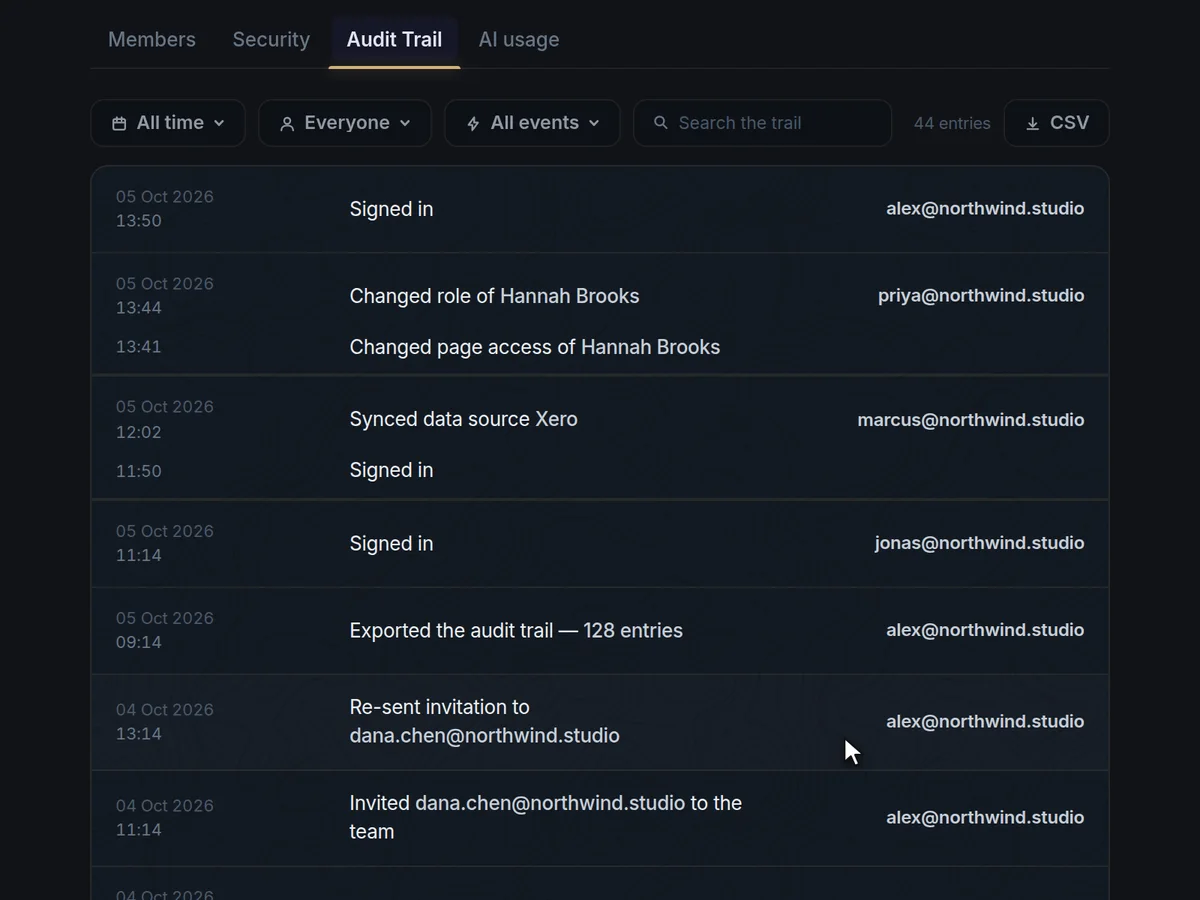The image size is (1200, 900).
Task: Export the trail with CSV button
Action: point(1056,123)
